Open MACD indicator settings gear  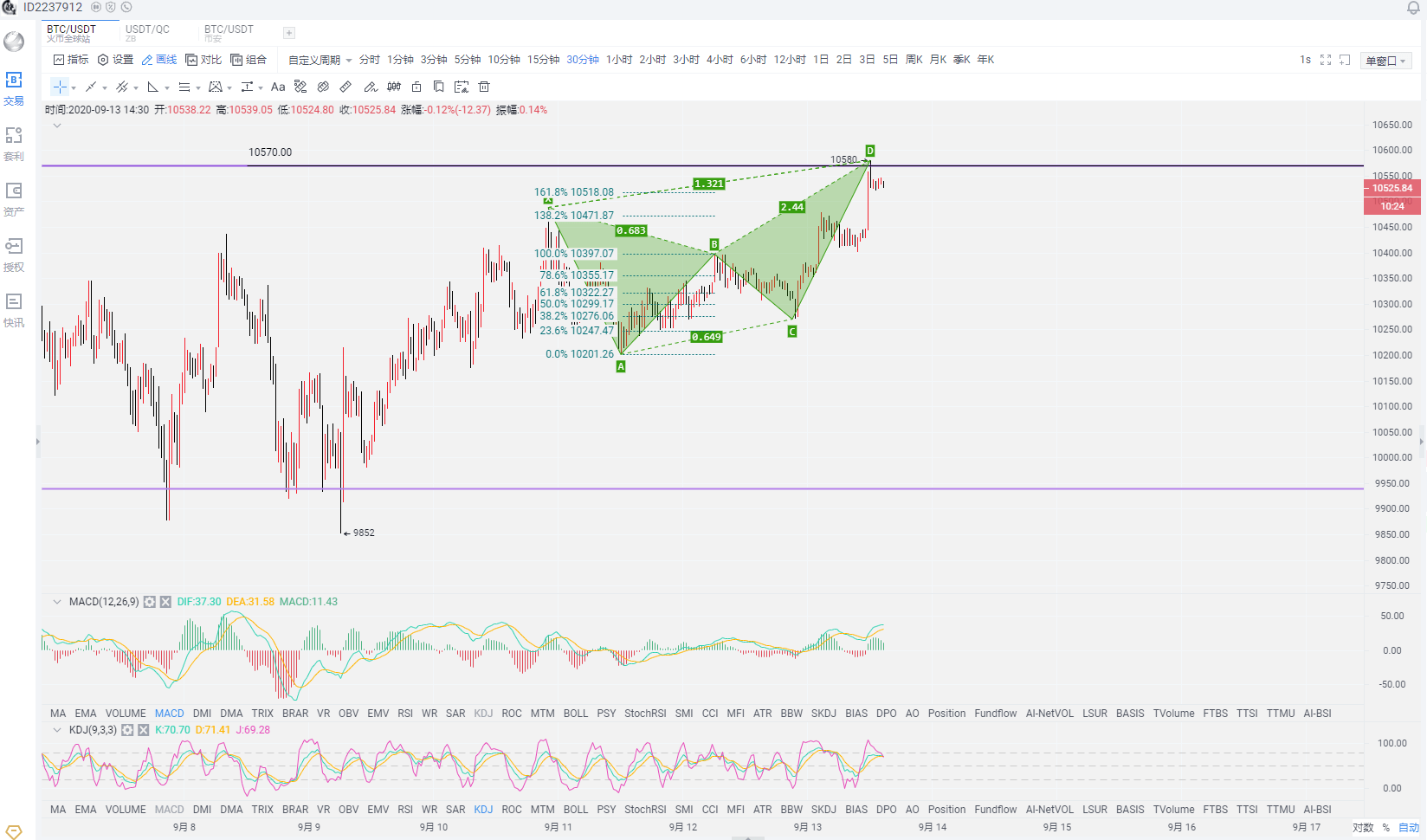coord(150,602)
